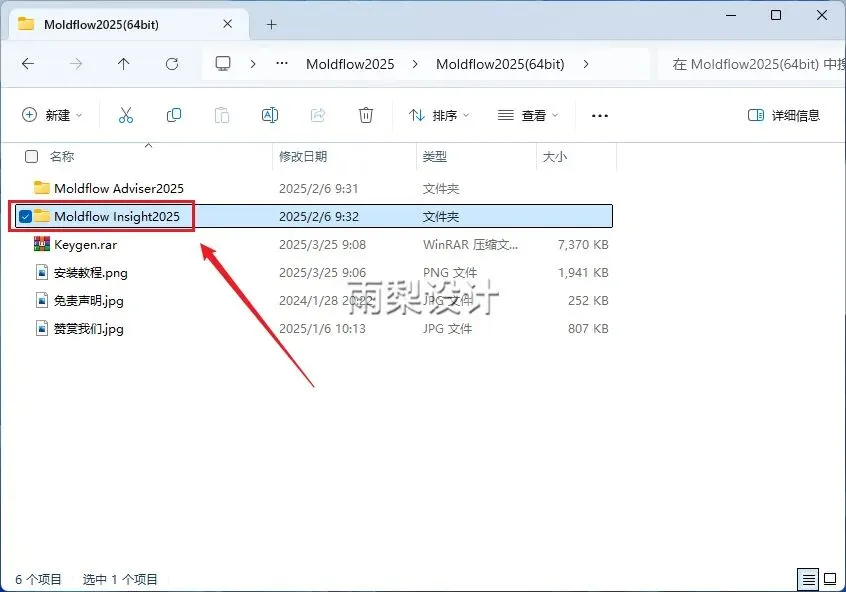This screenshot has width=846, height=592.
Task: Sort by the 类型 column header
Action: click(434, 156)
